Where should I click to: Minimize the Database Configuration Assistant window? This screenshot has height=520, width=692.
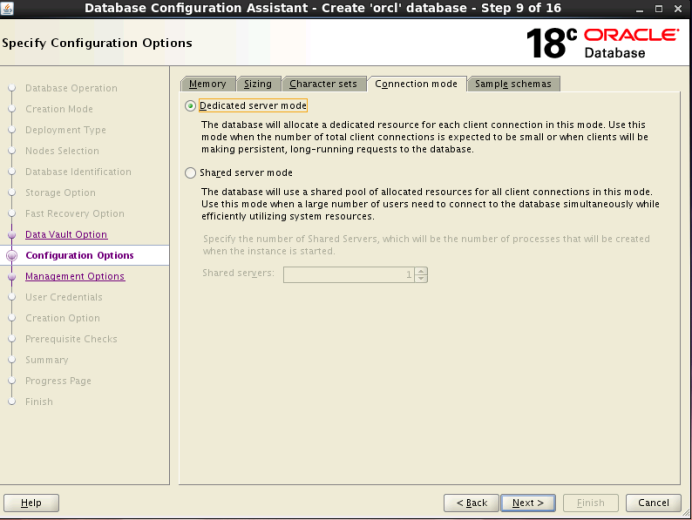pos(639,8)
